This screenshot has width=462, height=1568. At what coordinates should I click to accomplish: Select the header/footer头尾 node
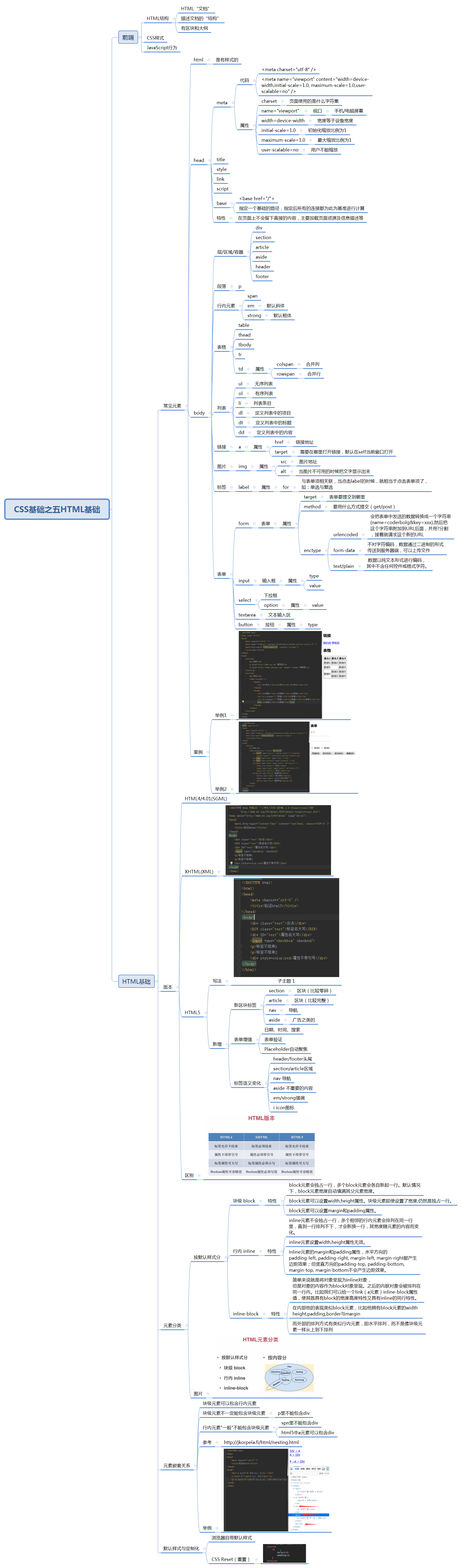point(293,1059)
